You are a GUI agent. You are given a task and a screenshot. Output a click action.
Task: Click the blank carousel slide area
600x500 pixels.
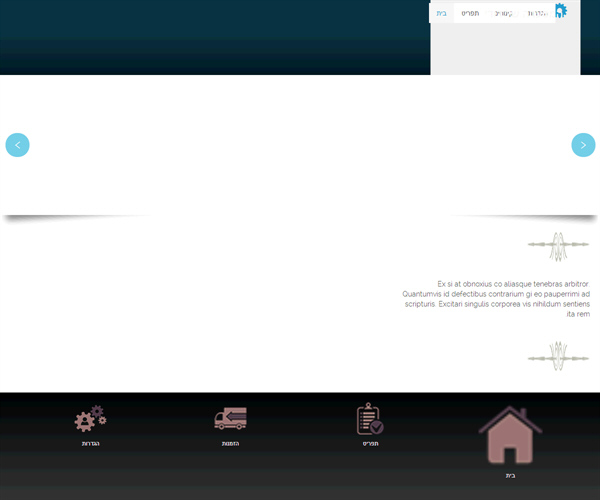coord(300,145)
